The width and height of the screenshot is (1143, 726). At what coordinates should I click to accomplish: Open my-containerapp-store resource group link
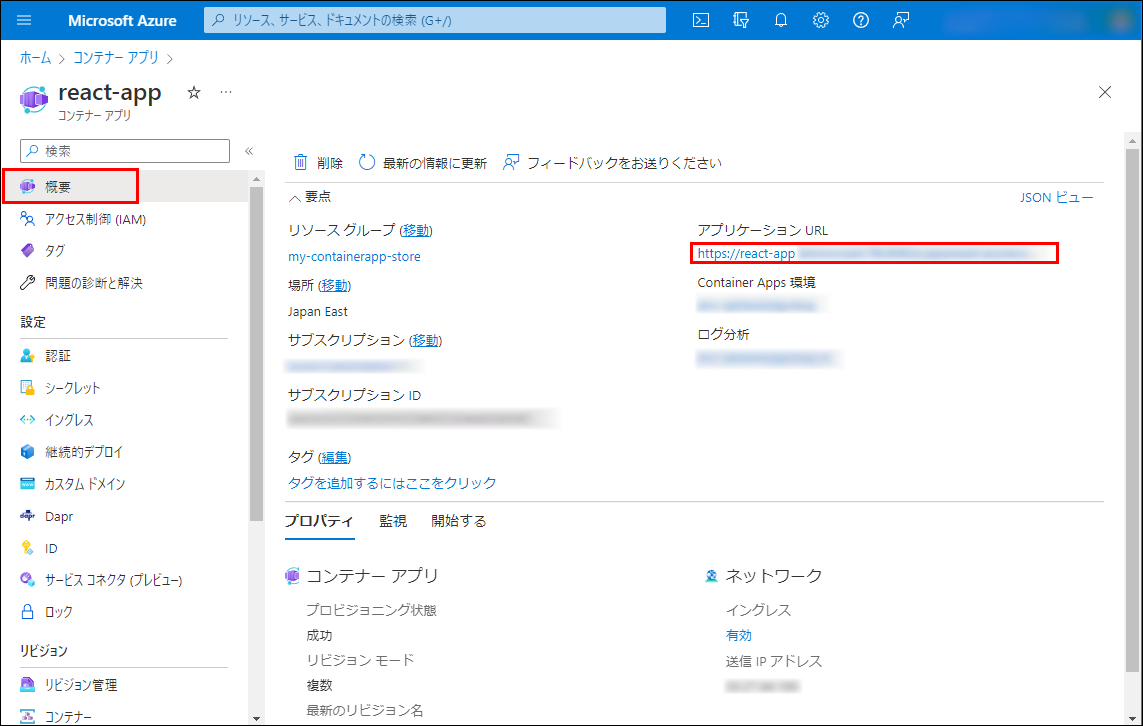(354, 257)
